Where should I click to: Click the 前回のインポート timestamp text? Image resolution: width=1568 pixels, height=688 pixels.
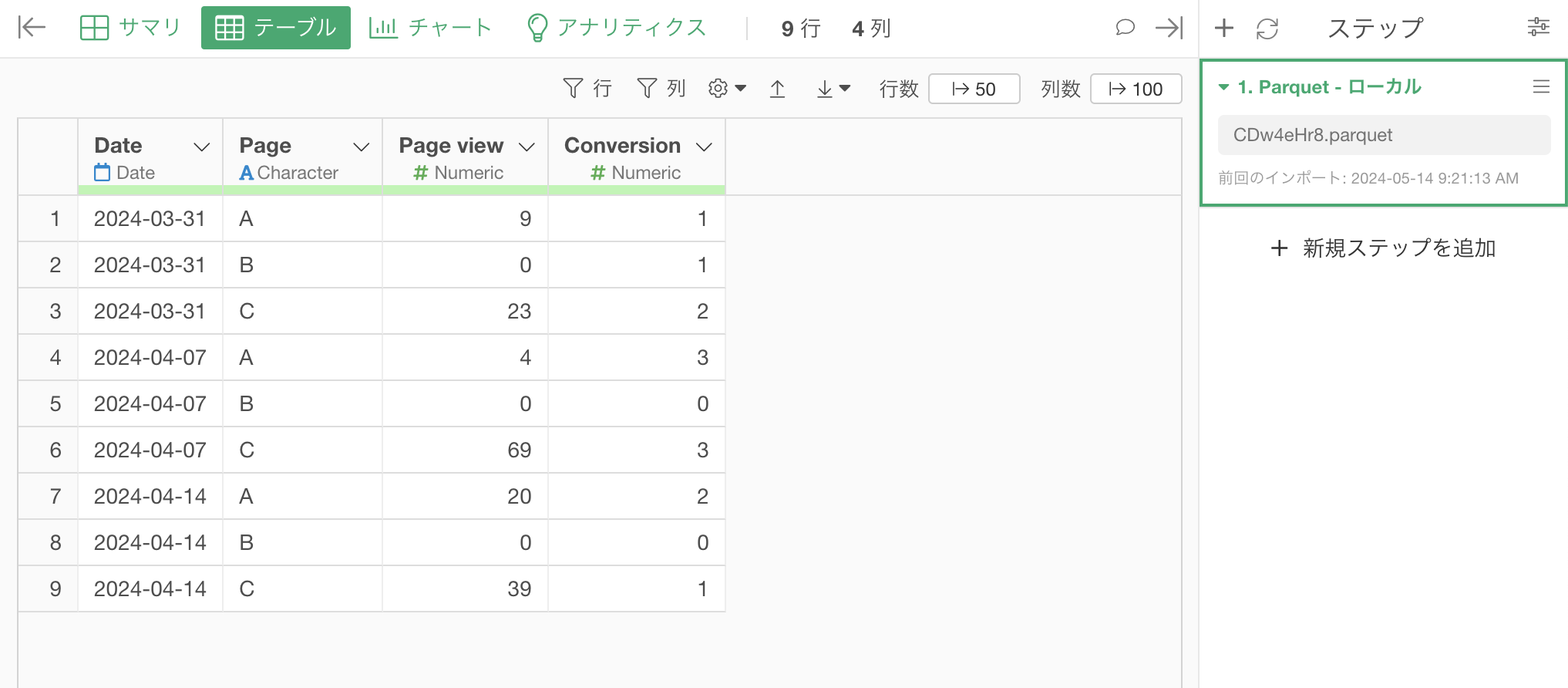(x=1368, y=178)
